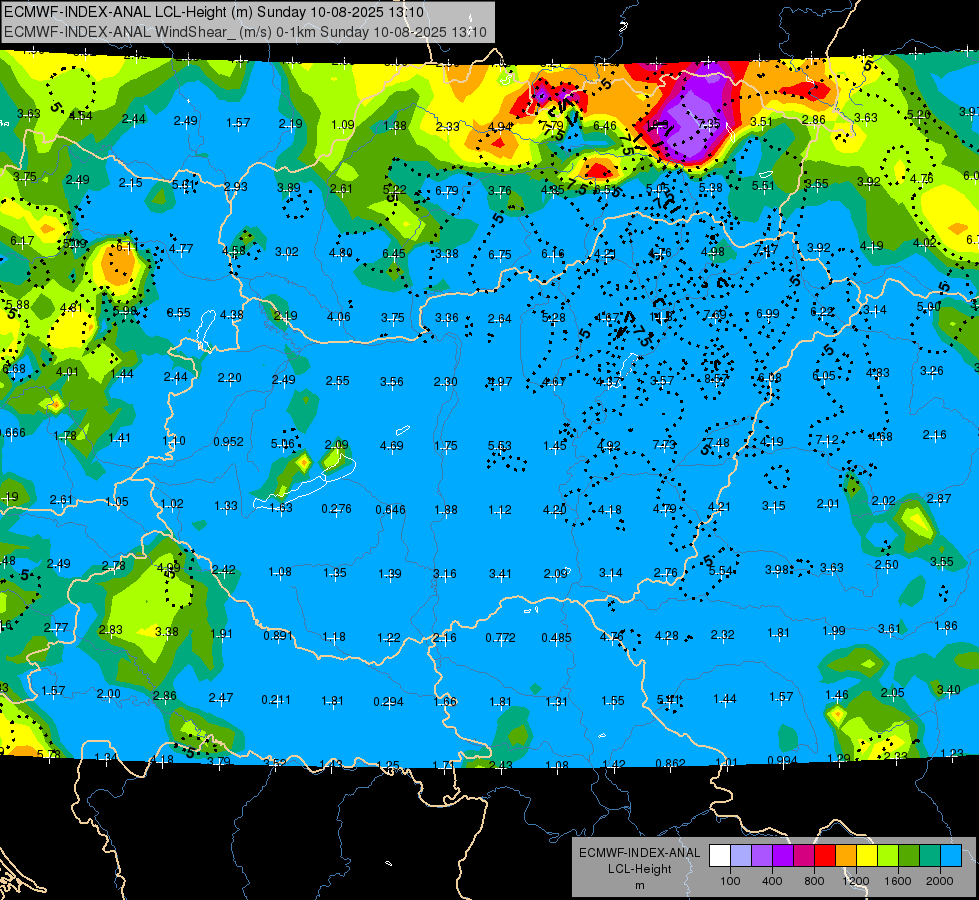The width and height of the screenshot is (979, 900).
Task: Click the wind shear value 7.48
Action: (x=718, y=443)
